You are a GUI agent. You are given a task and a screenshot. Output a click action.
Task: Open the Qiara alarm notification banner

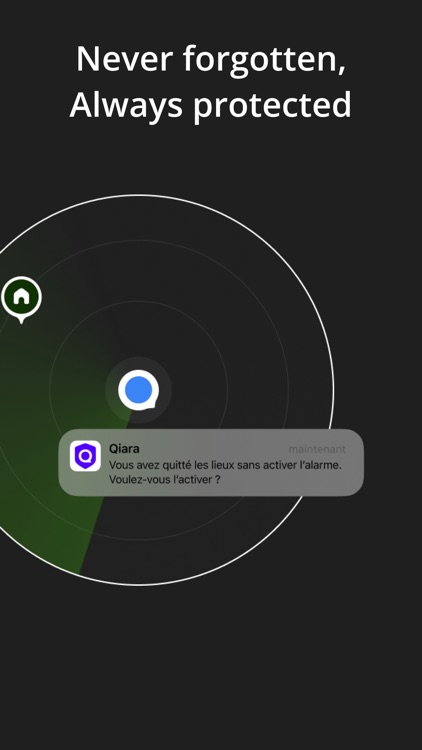(211, 462)
